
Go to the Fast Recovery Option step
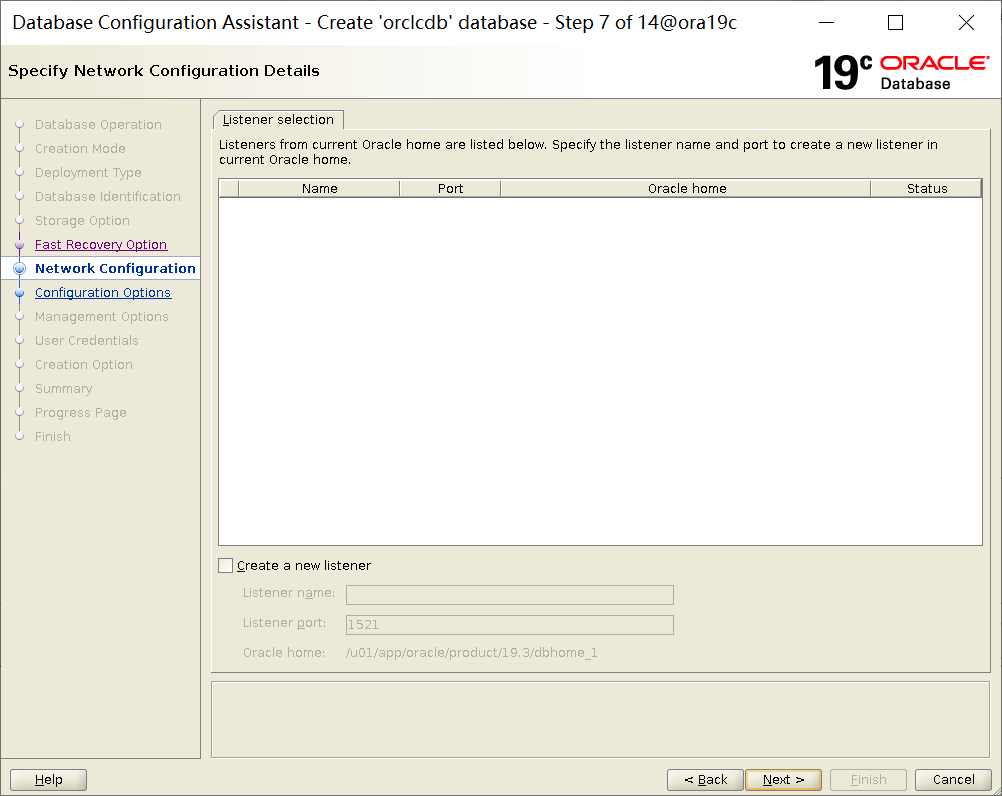[x=101, y=245]
